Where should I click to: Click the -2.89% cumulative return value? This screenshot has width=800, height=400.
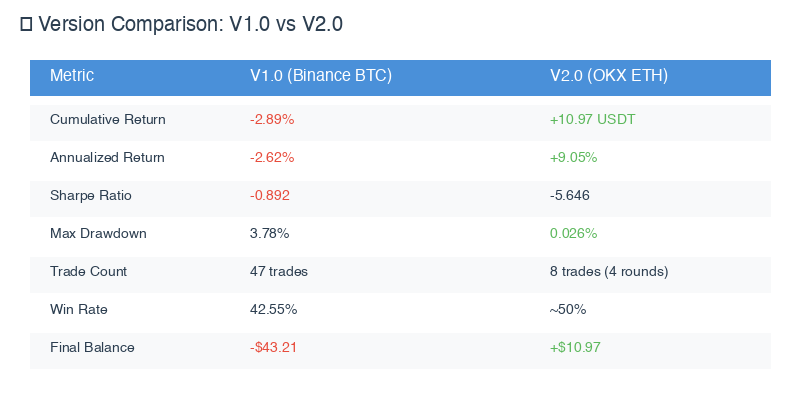tap(272, 120)
